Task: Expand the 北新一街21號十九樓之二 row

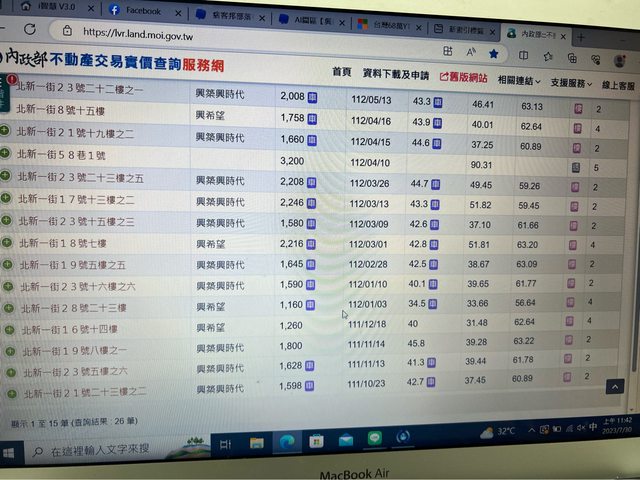Action: tap(7, 131)
